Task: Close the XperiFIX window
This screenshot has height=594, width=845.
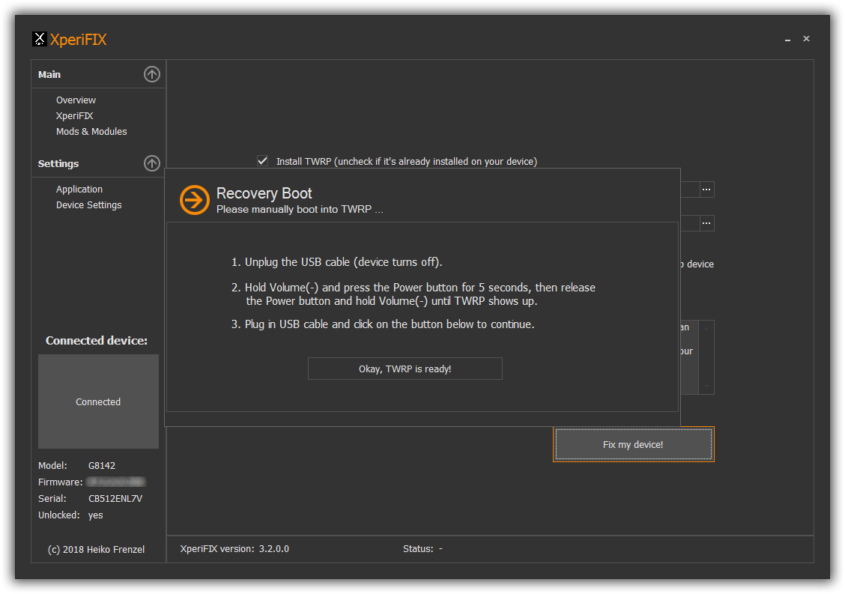Action: pos(806,39)
